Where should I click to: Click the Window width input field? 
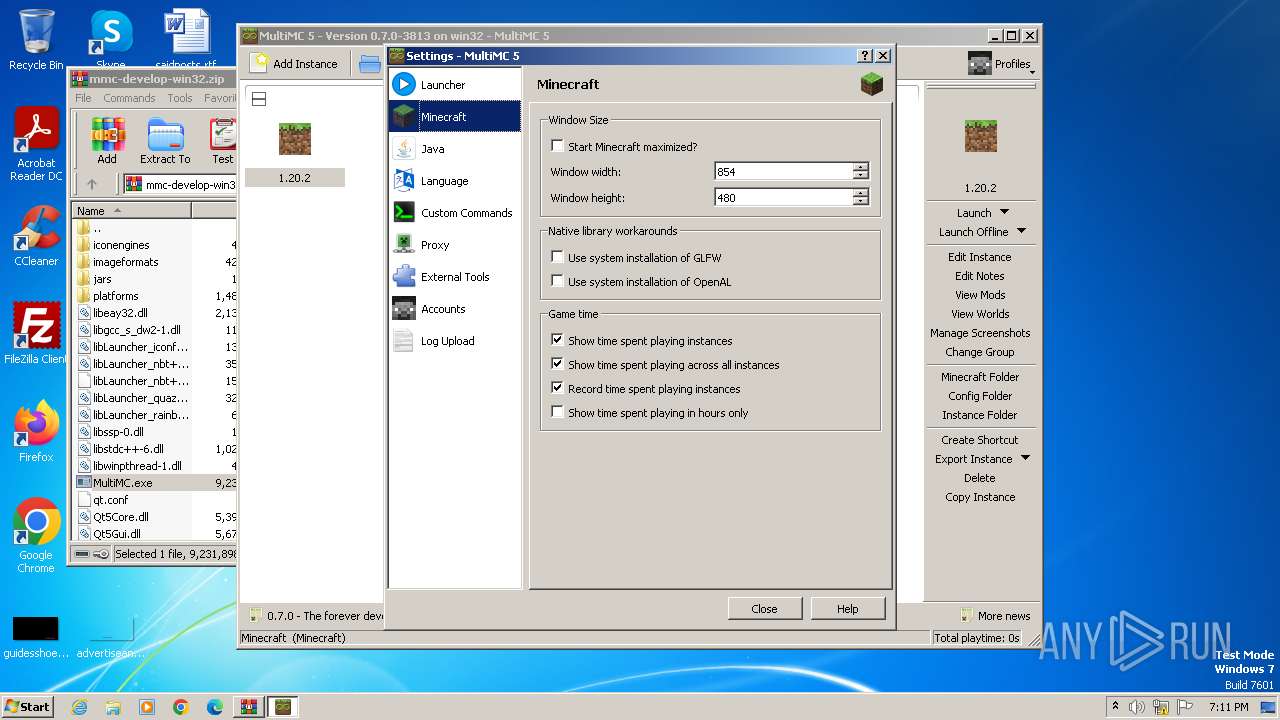point(783,171)
